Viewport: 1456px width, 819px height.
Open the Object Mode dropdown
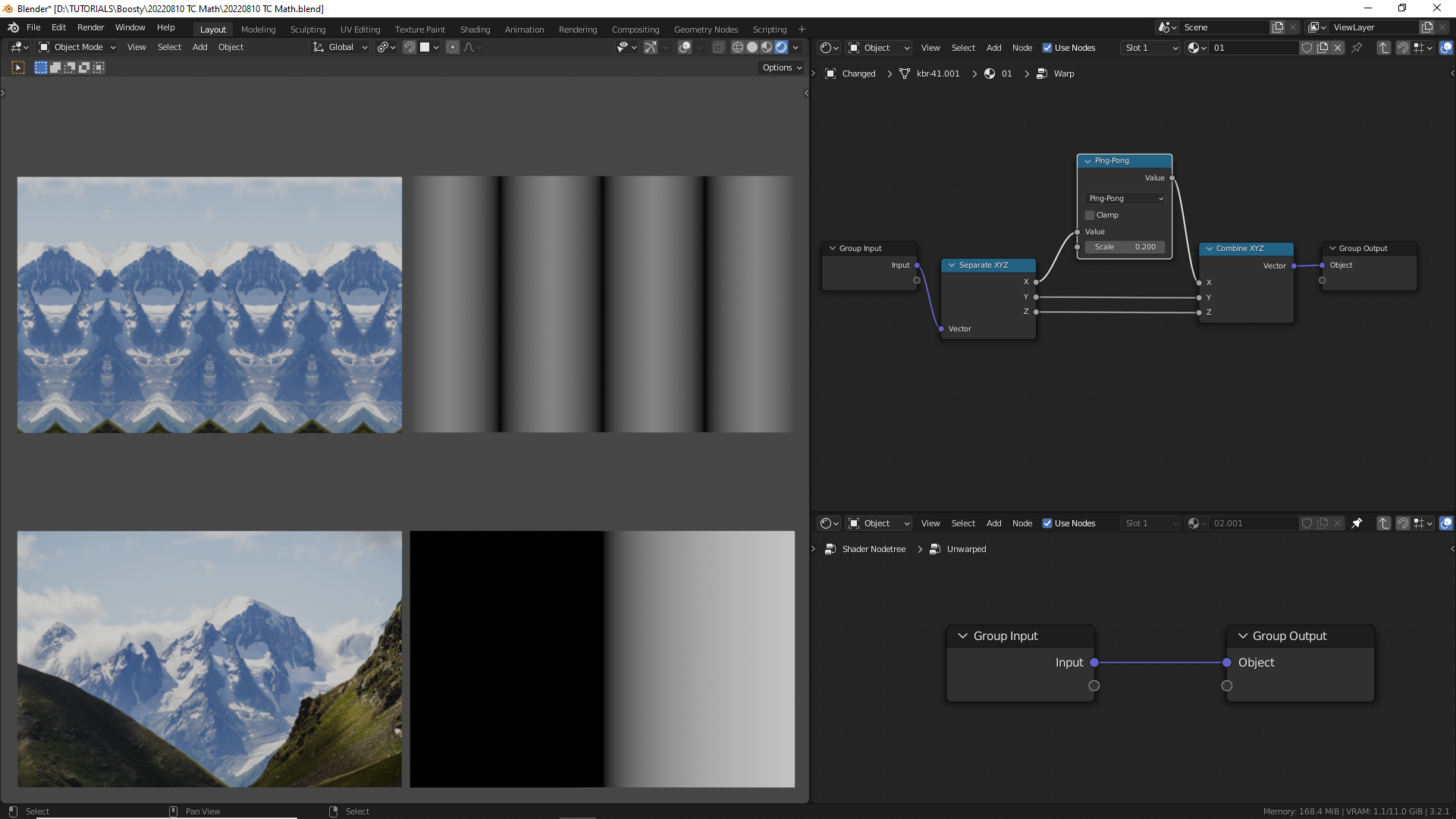[77, 47]
